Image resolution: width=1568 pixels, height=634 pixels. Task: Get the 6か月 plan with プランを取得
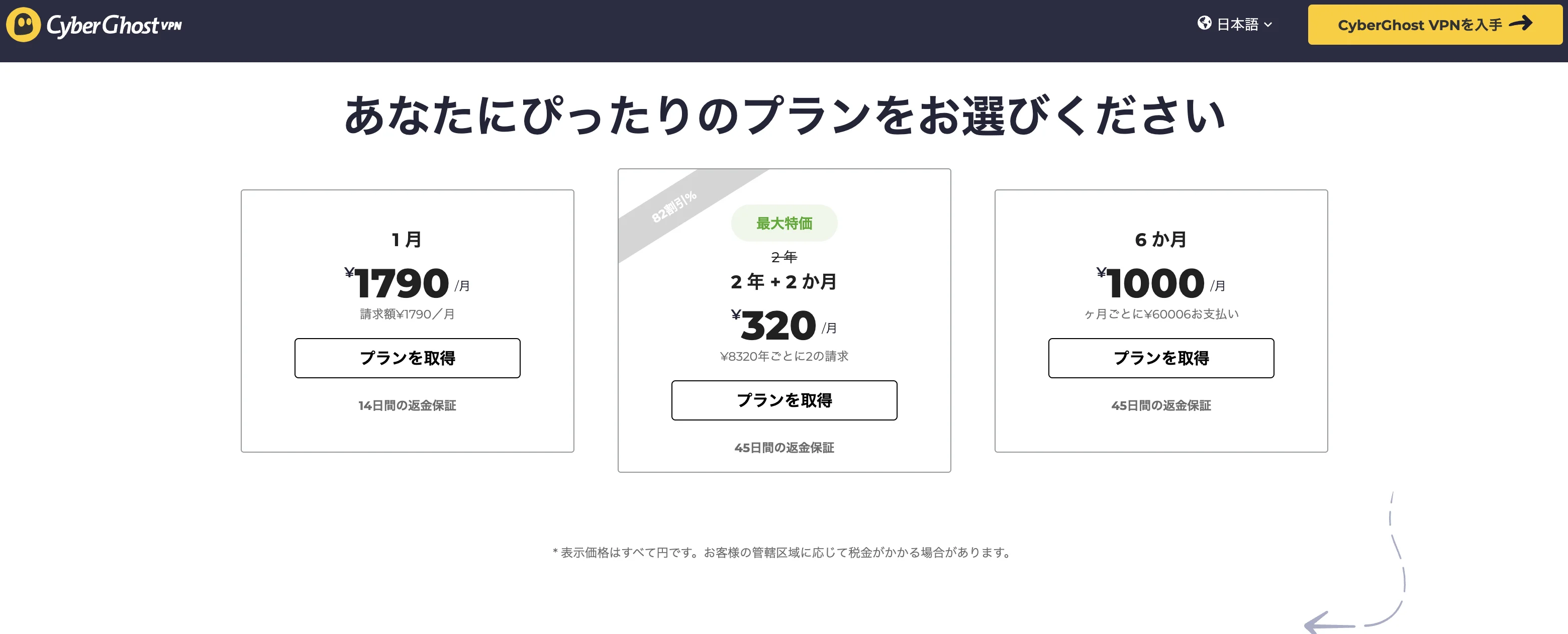click(1161, 358)
